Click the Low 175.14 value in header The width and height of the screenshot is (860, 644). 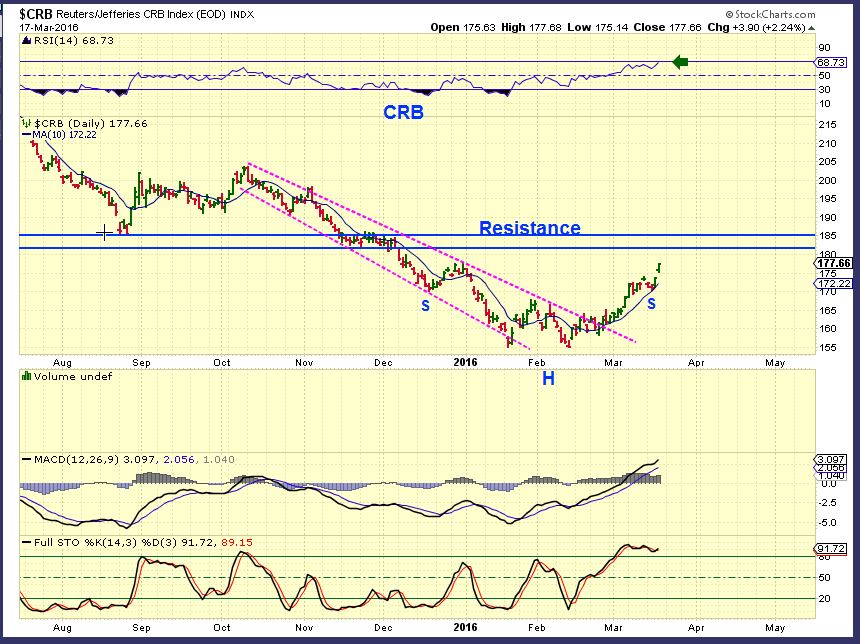tap(597, 27)
